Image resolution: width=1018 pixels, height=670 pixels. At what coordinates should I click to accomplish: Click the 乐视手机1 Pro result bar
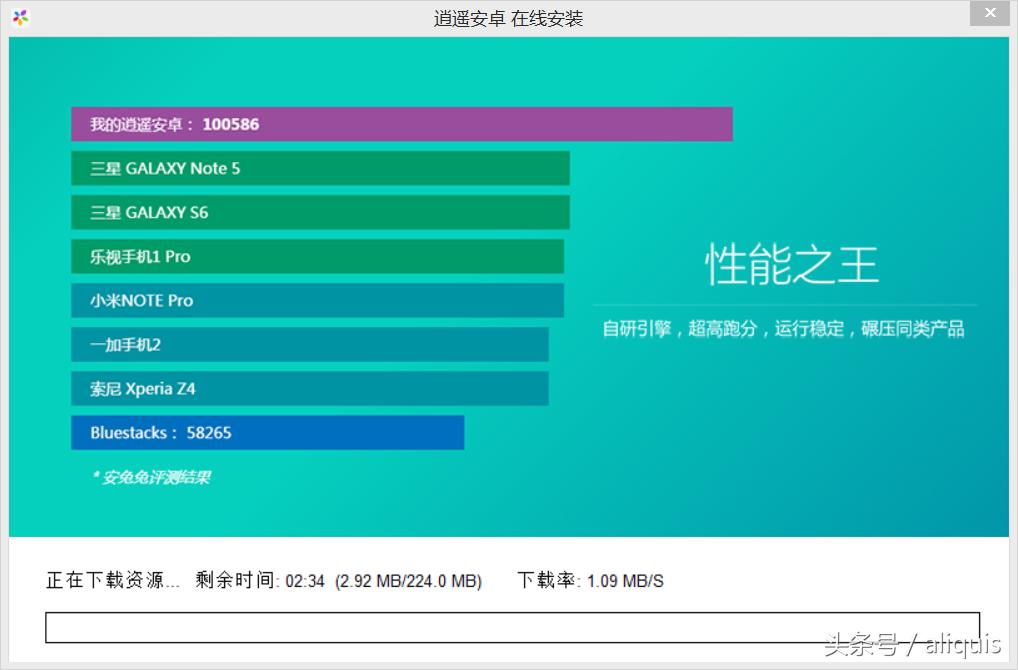(315, 257)
